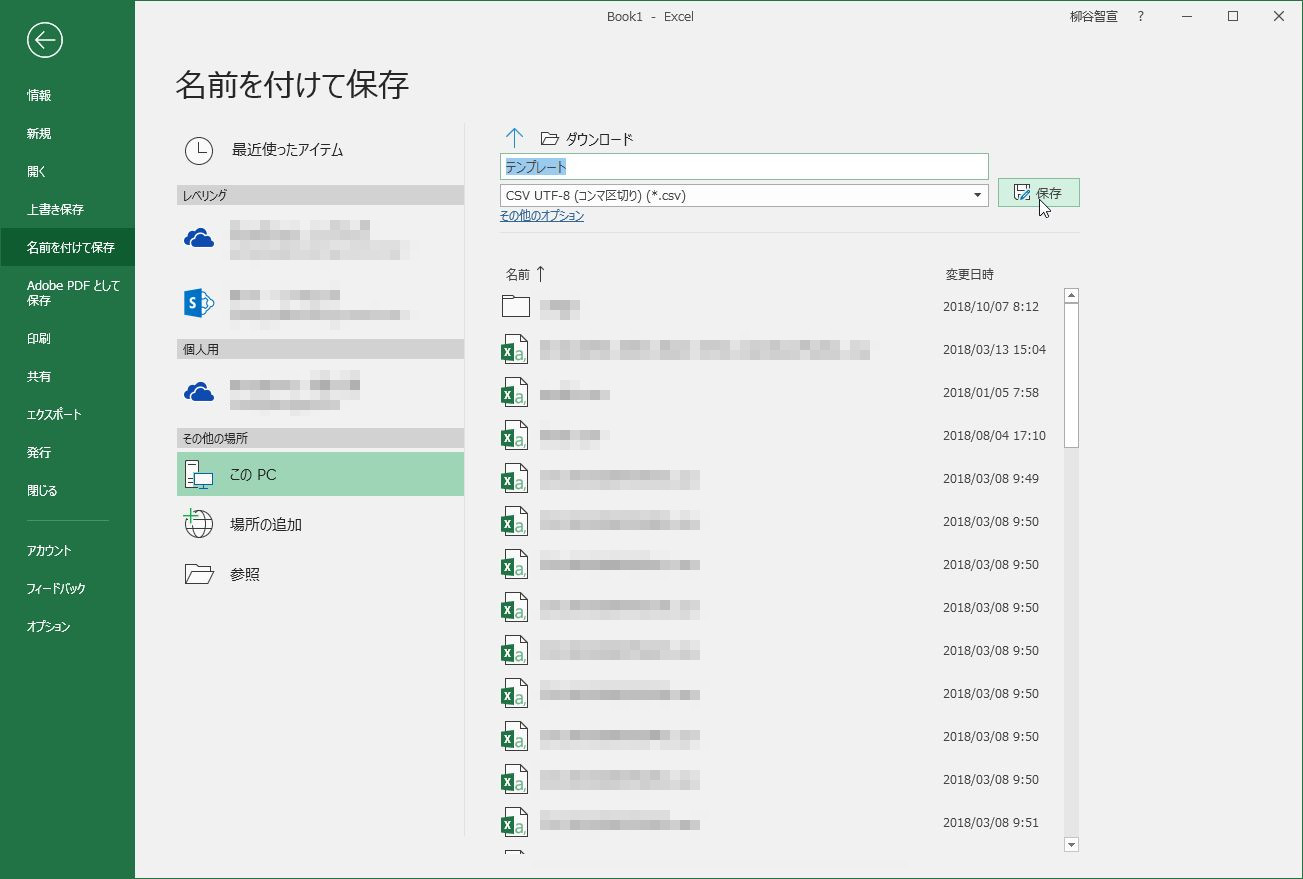
Task: Click the 名前 column header
Action: pyautogui.click(x=518, y=274)
